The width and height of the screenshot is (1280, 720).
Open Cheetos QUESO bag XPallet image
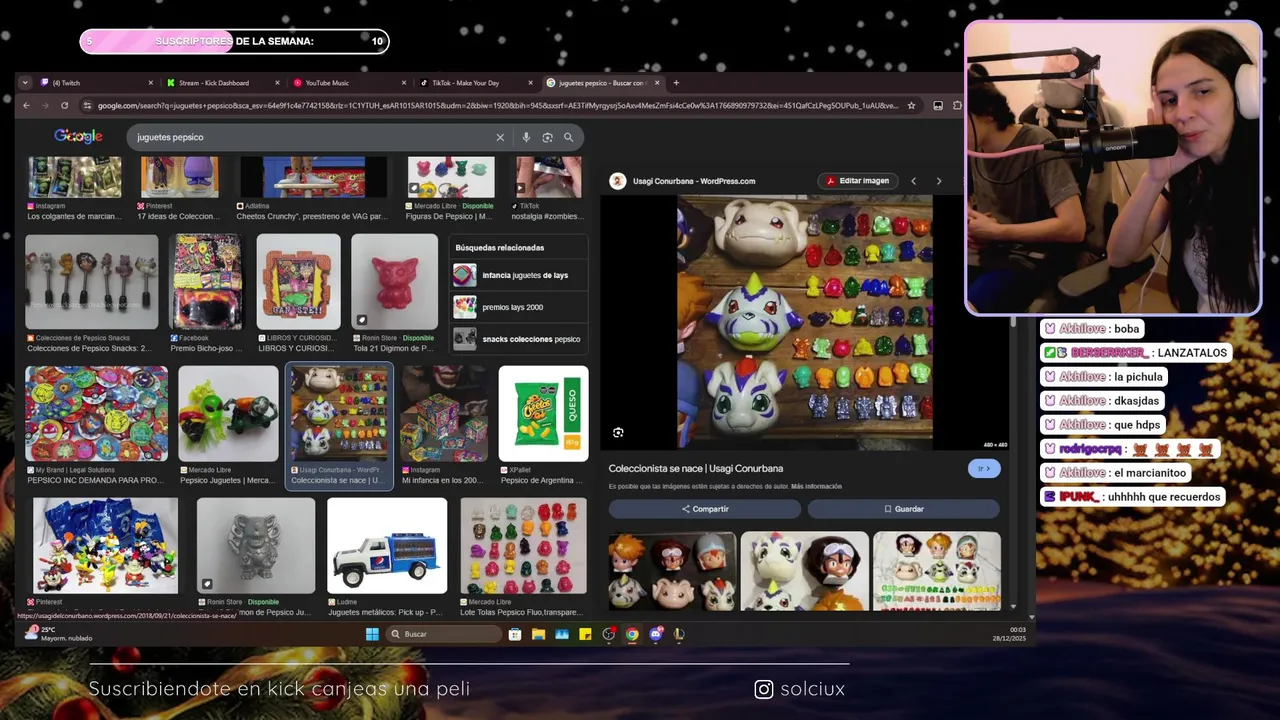pos(543,413)
